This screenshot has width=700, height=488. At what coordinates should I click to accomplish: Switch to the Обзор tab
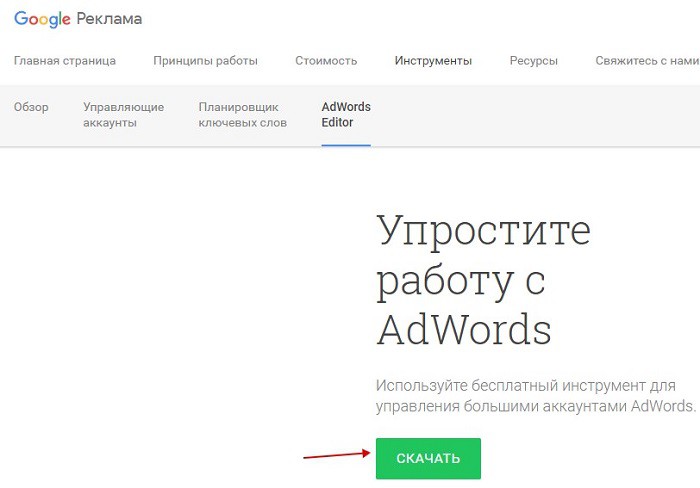31,107
